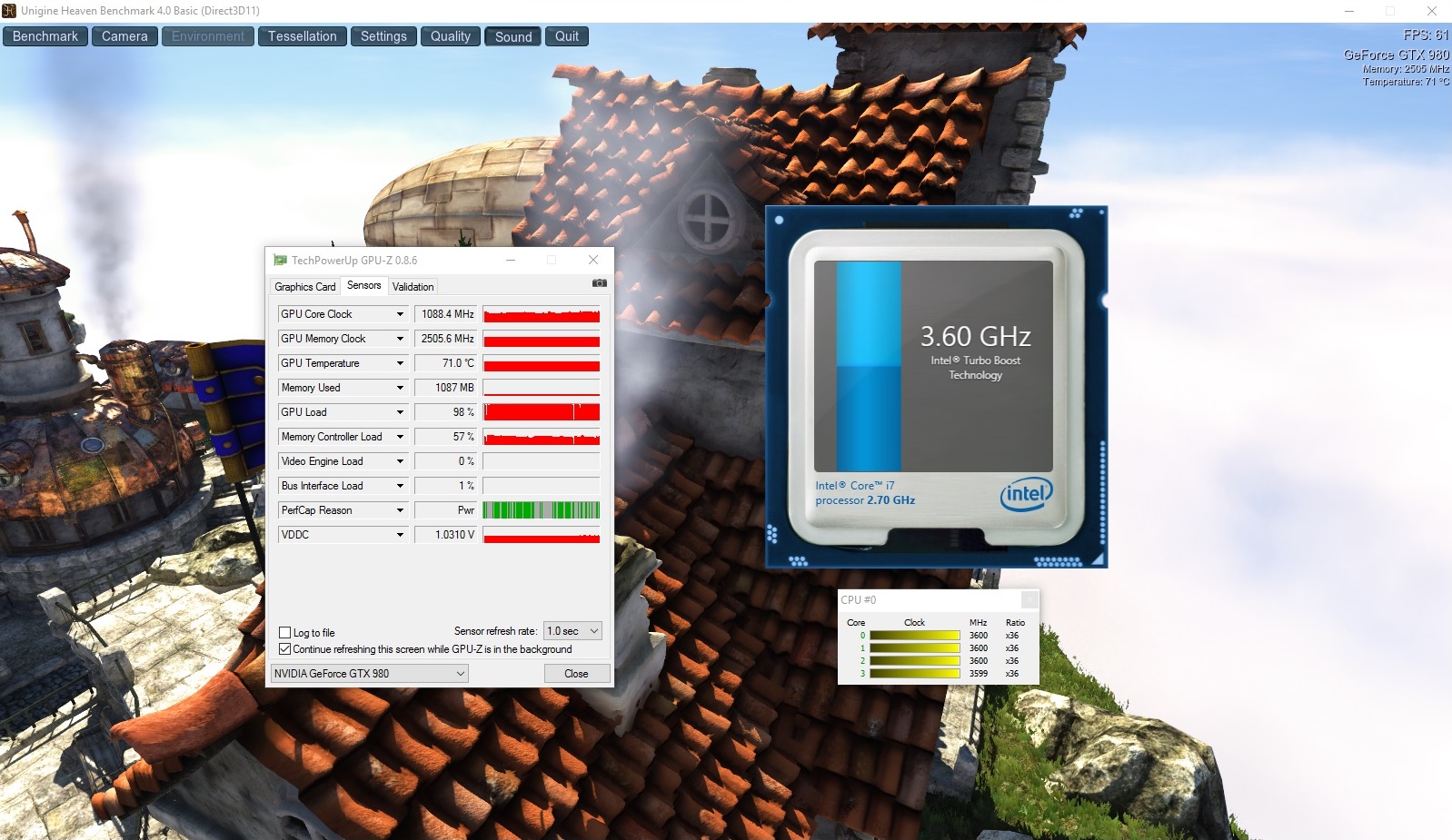Click the blue Turbo Boost frequency bar
Screen dimensions: 1452x840
coord(869,366)
